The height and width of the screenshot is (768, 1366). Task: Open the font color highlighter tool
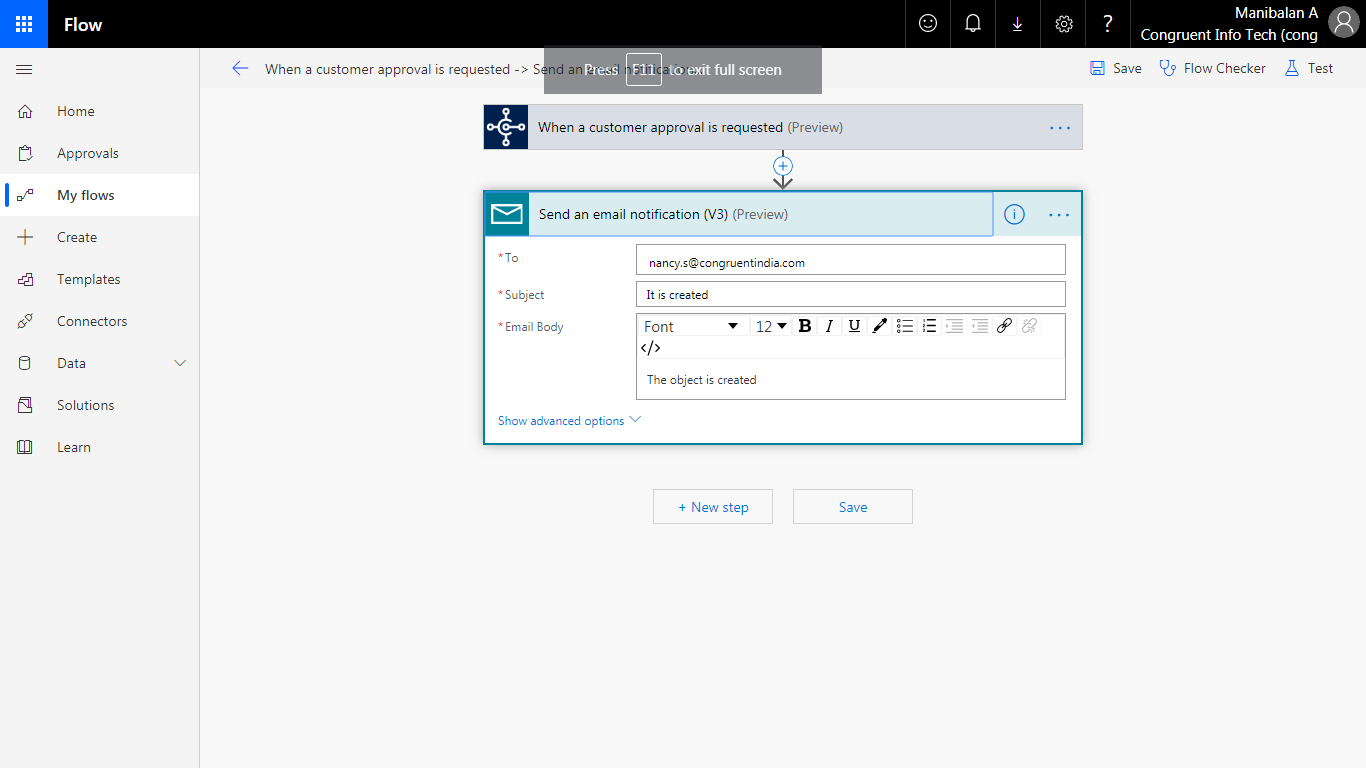(880, 326)
